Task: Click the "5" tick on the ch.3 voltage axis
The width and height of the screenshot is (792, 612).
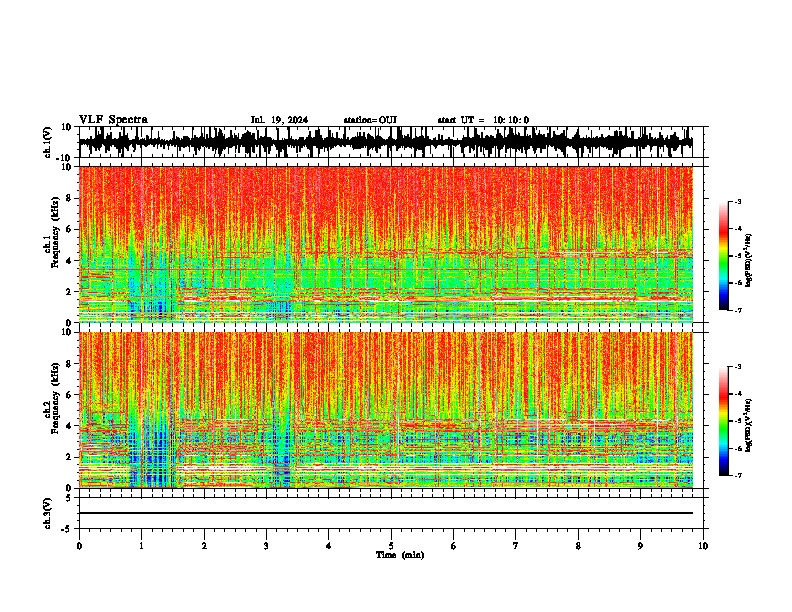Action: pos(70,498)
